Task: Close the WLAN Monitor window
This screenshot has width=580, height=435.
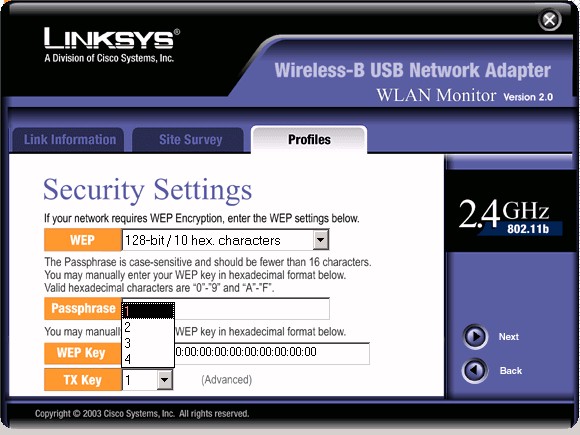Action: coord(549,20)
